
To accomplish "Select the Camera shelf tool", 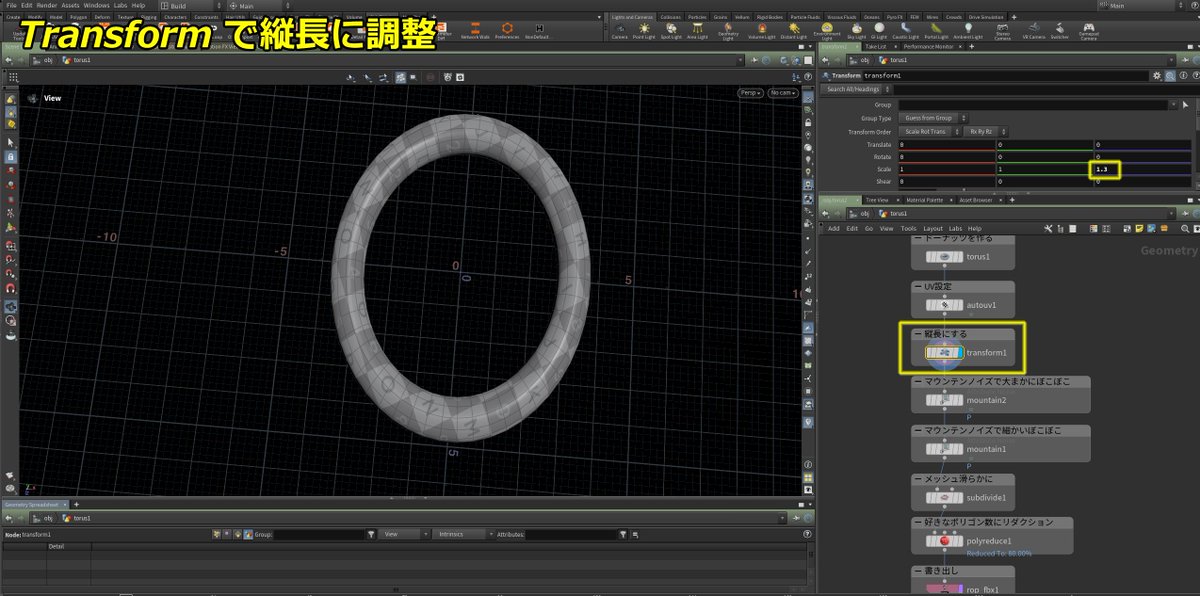I will [x=619, y=32].
